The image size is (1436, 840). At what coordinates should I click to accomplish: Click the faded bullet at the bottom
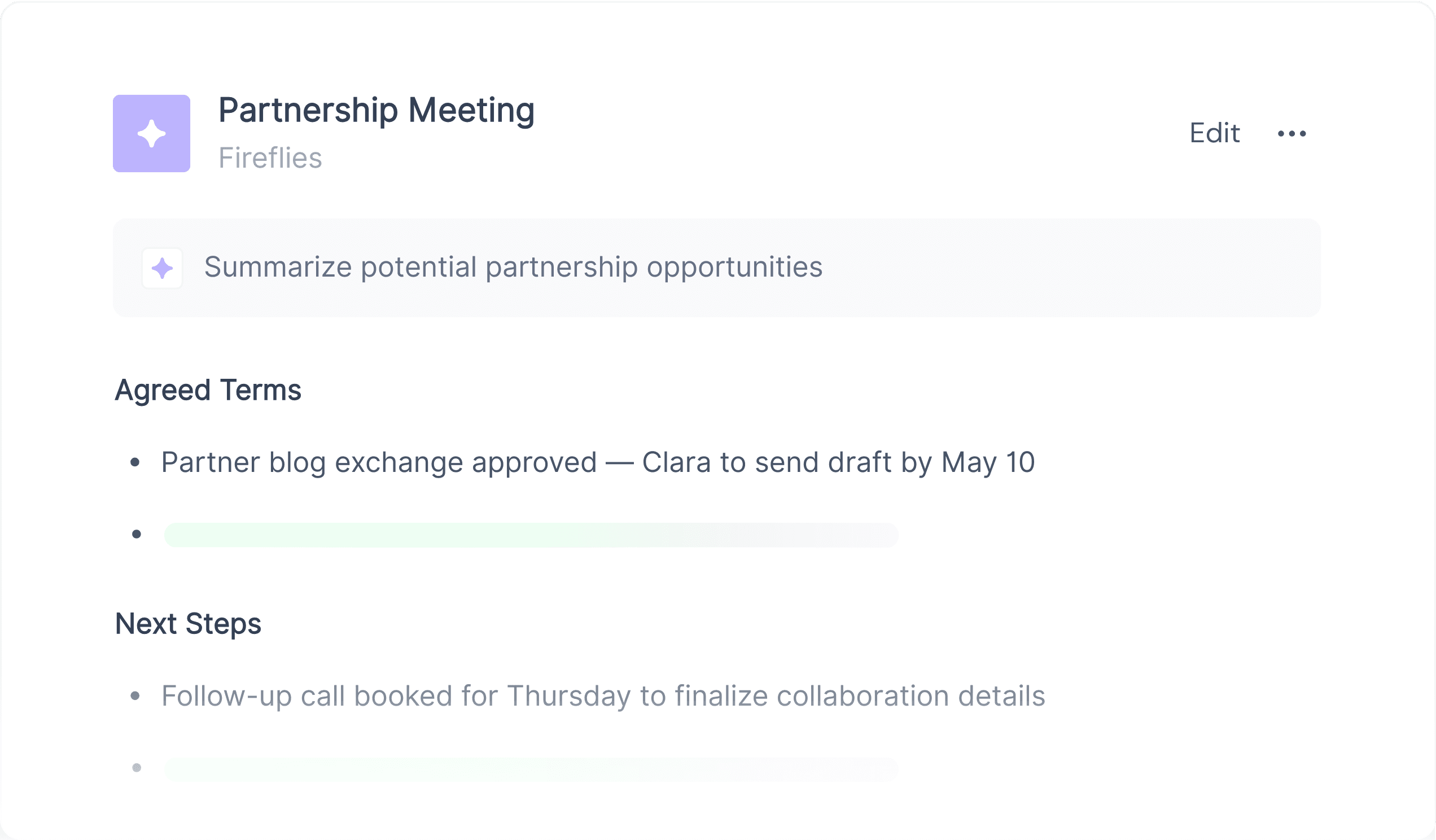(137, 768)
